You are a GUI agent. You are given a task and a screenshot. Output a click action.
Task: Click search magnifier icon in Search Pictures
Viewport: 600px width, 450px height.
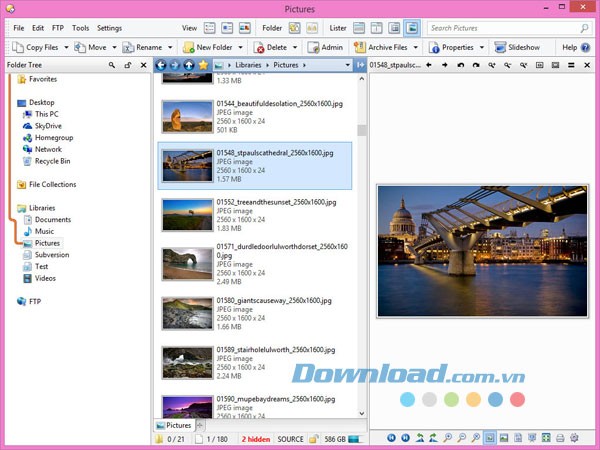tap(584, 28)
